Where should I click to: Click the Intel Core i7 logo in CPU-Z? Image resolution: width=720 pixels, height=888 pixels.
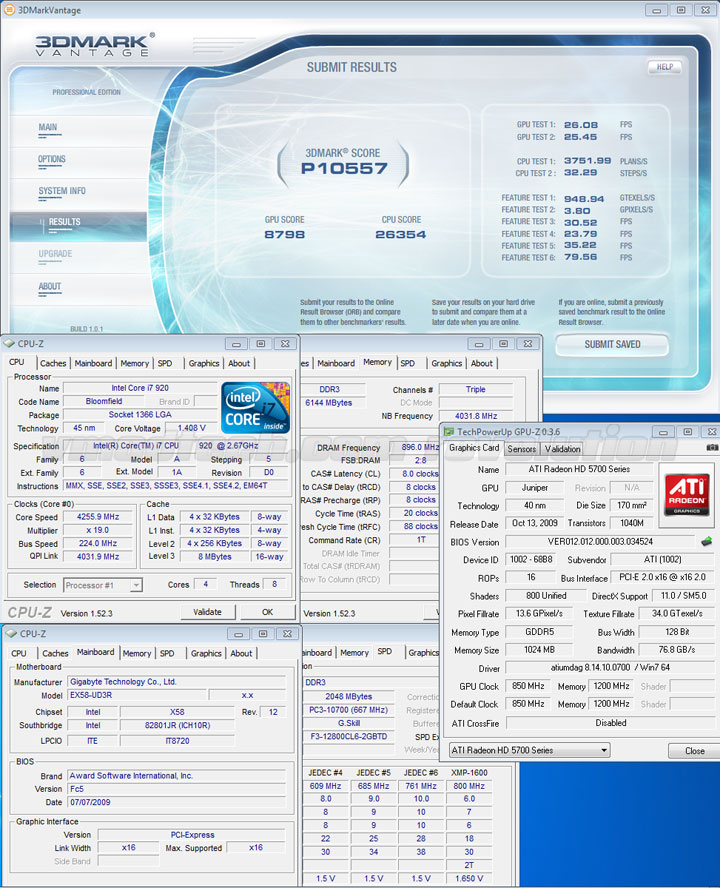[x=255, y=408]
